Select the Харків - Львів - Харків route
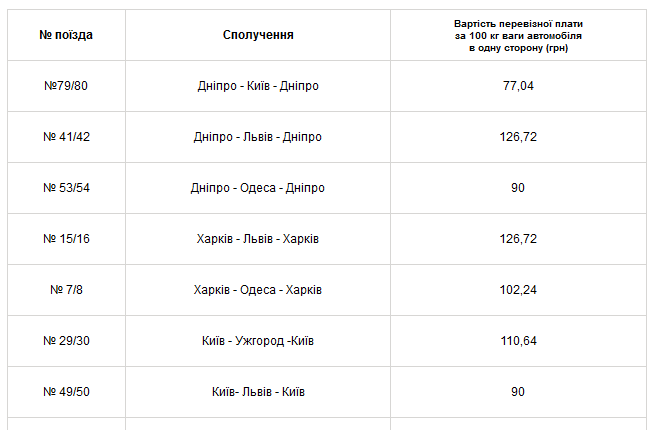The image size is (654, 430). [258, 239]
